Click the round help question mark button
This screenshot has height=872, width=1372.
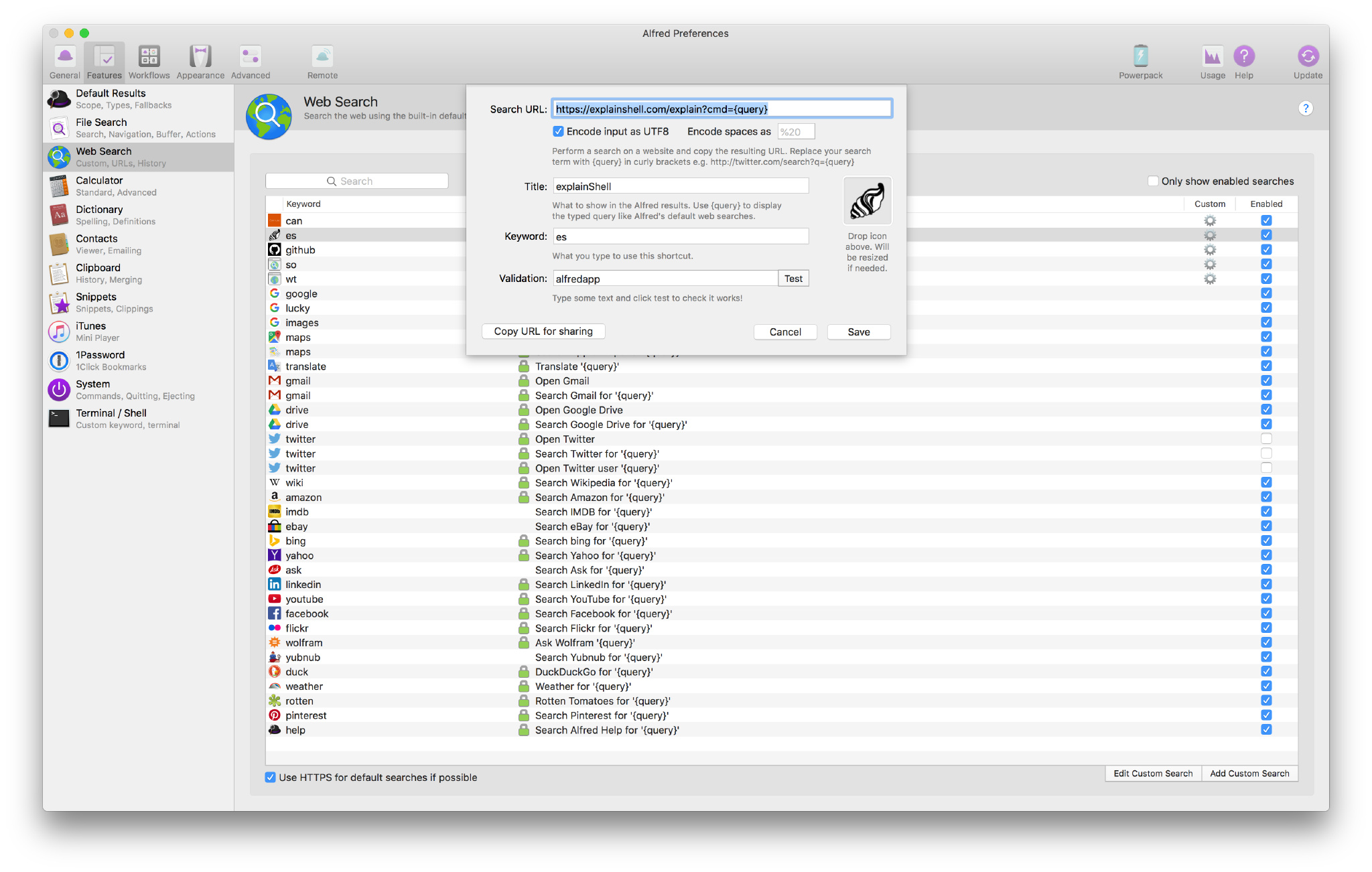(x=1305, y=108)
